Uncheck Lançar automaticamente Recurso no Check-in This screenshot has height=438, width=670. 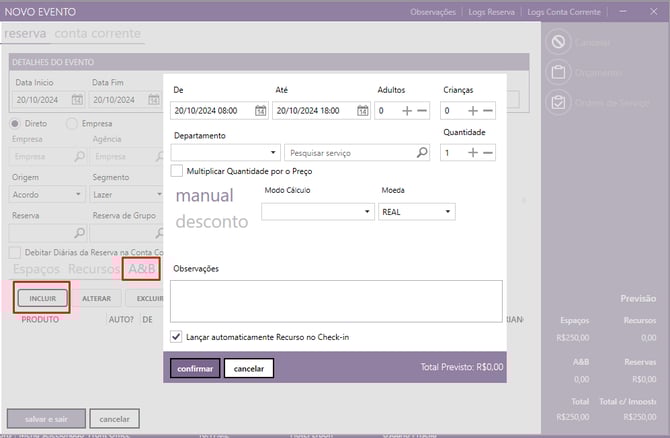[x=177, y=337]
